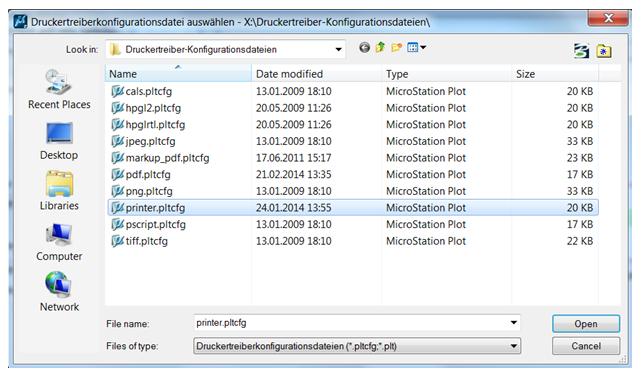The image size is (641, 378).
Task: Create a new folder icon
Action: [396, 47]
